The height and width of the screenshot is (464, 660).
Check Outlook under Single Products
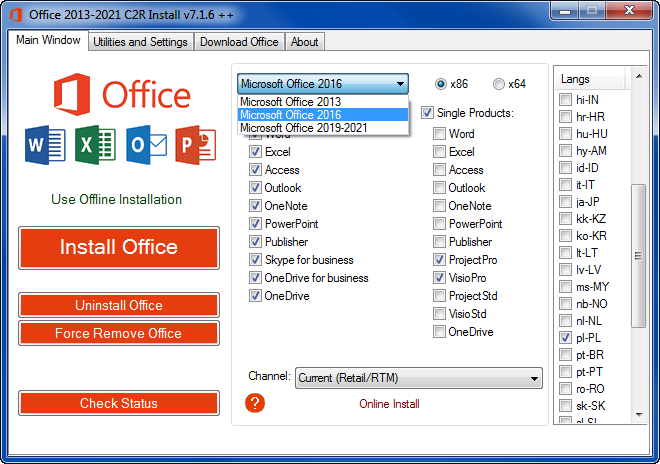coord(439,188)
